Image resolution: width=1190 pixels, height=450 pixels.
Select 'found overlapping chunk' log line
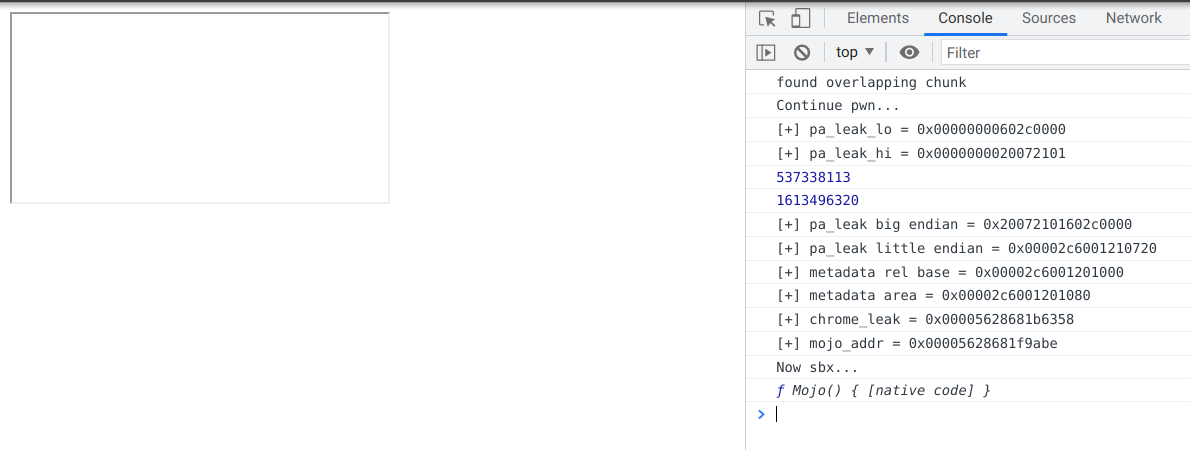(871, 83)
